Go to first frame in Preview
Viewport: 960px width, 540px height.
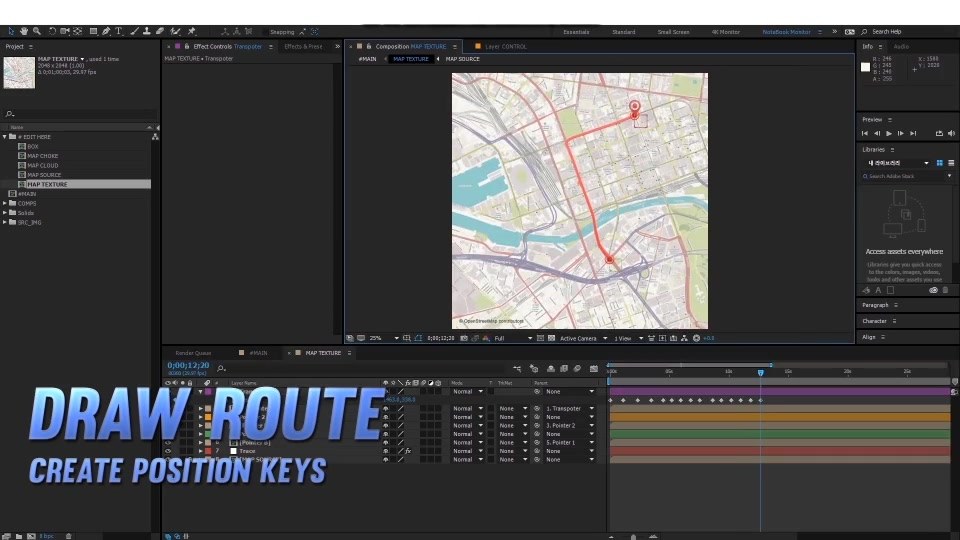tap(864, 133)
